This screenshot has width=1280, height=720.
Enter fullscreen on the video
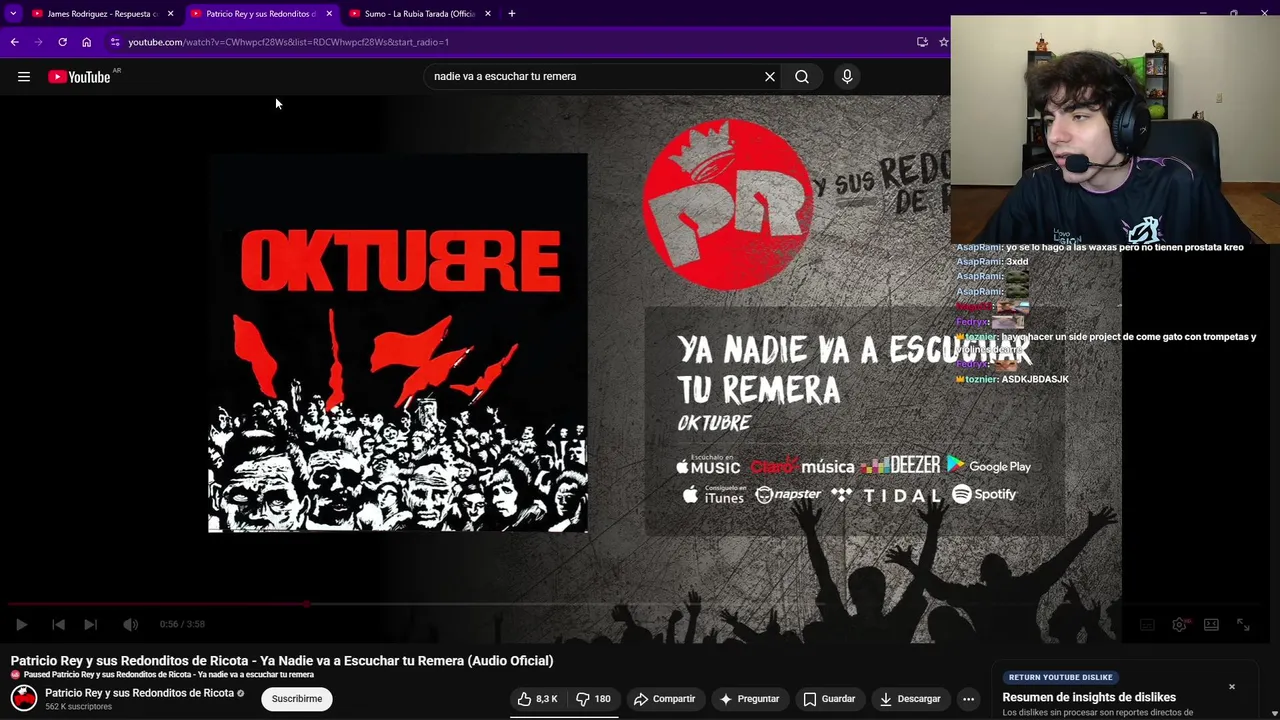[x=1243, y=624]
